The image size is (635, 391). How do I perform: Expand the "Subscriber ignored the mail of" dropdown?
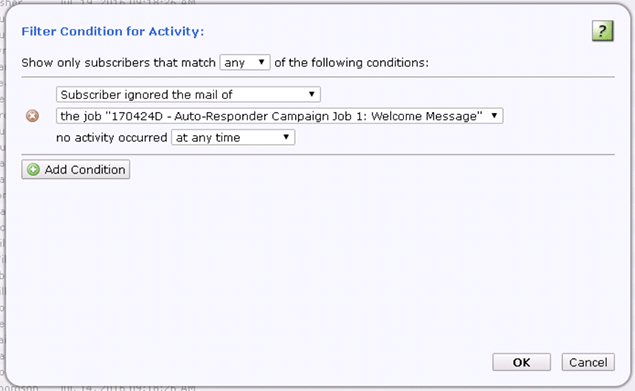[188, 94]
